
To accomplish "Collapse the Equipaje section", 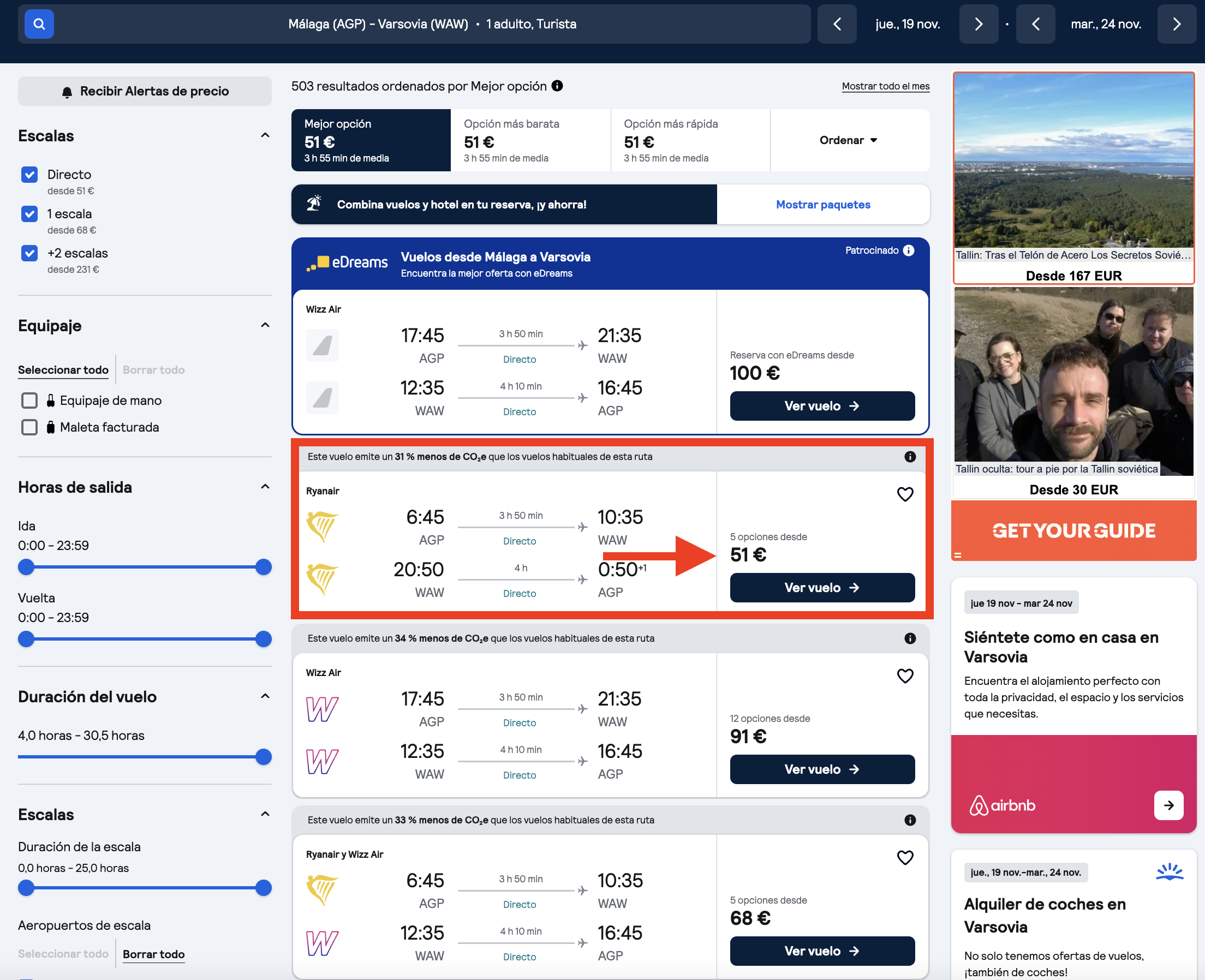I will [x=265, y=325].
